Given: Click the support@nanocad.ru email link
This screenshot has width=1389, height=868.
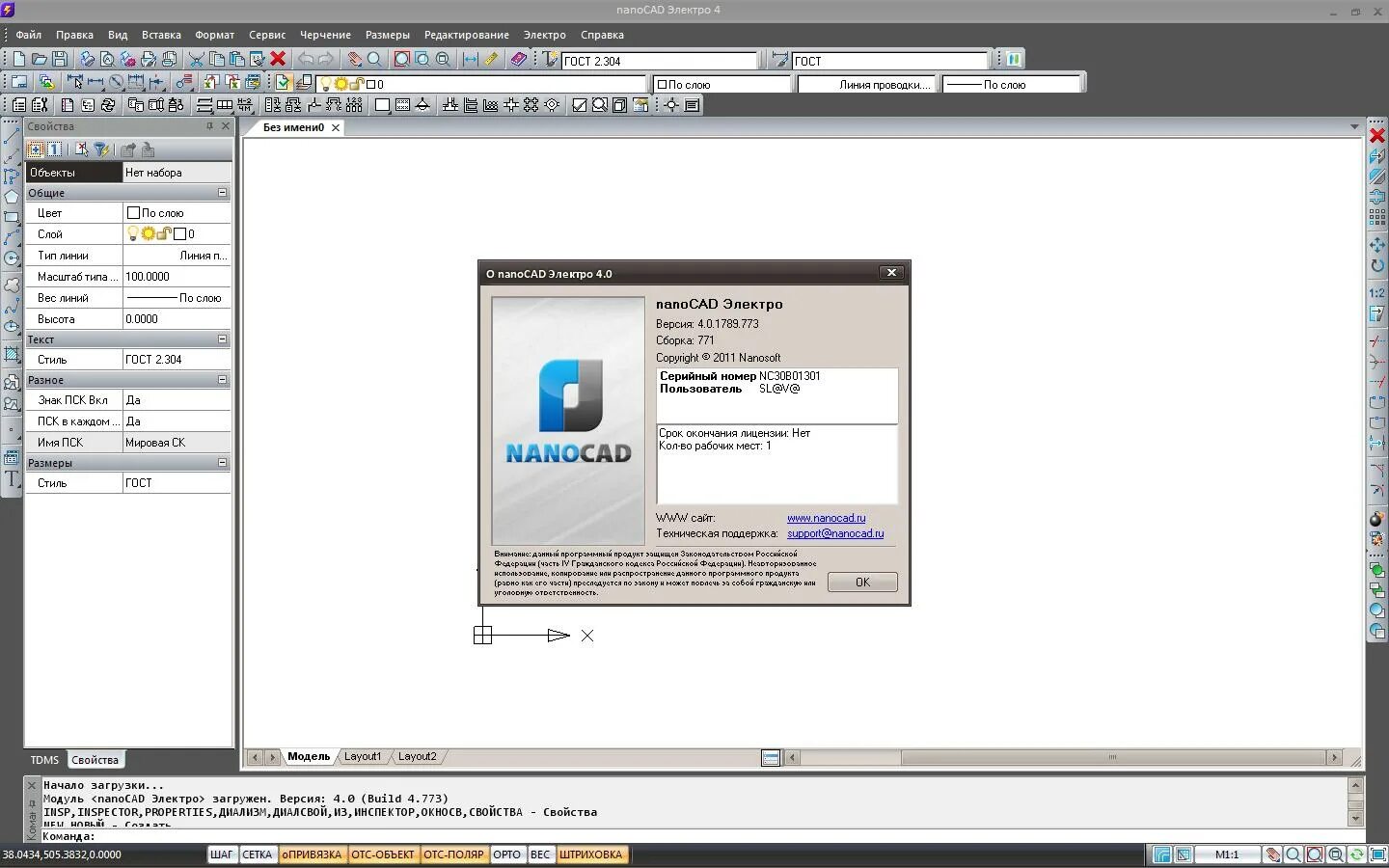Looking at the screenshot, I should tap(835, 533).
